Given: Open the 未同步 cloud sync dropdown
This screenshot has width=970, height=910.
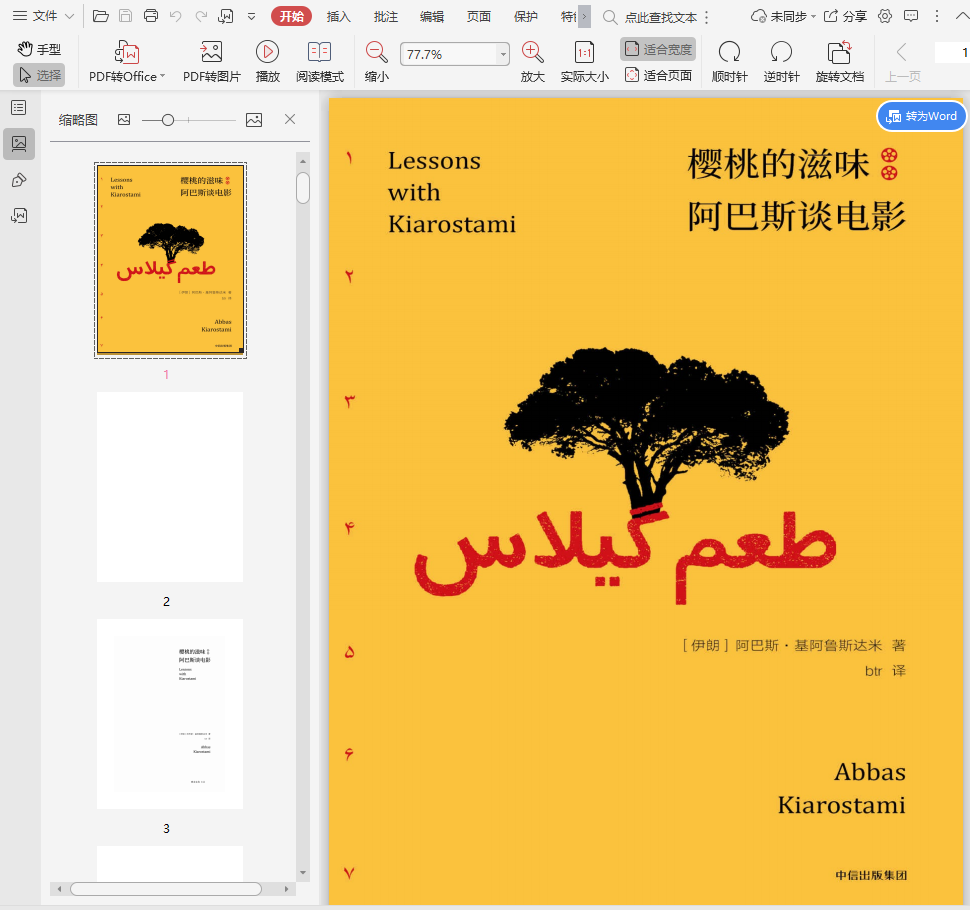Looking at the screenshot, I should [x=783, y=17].
